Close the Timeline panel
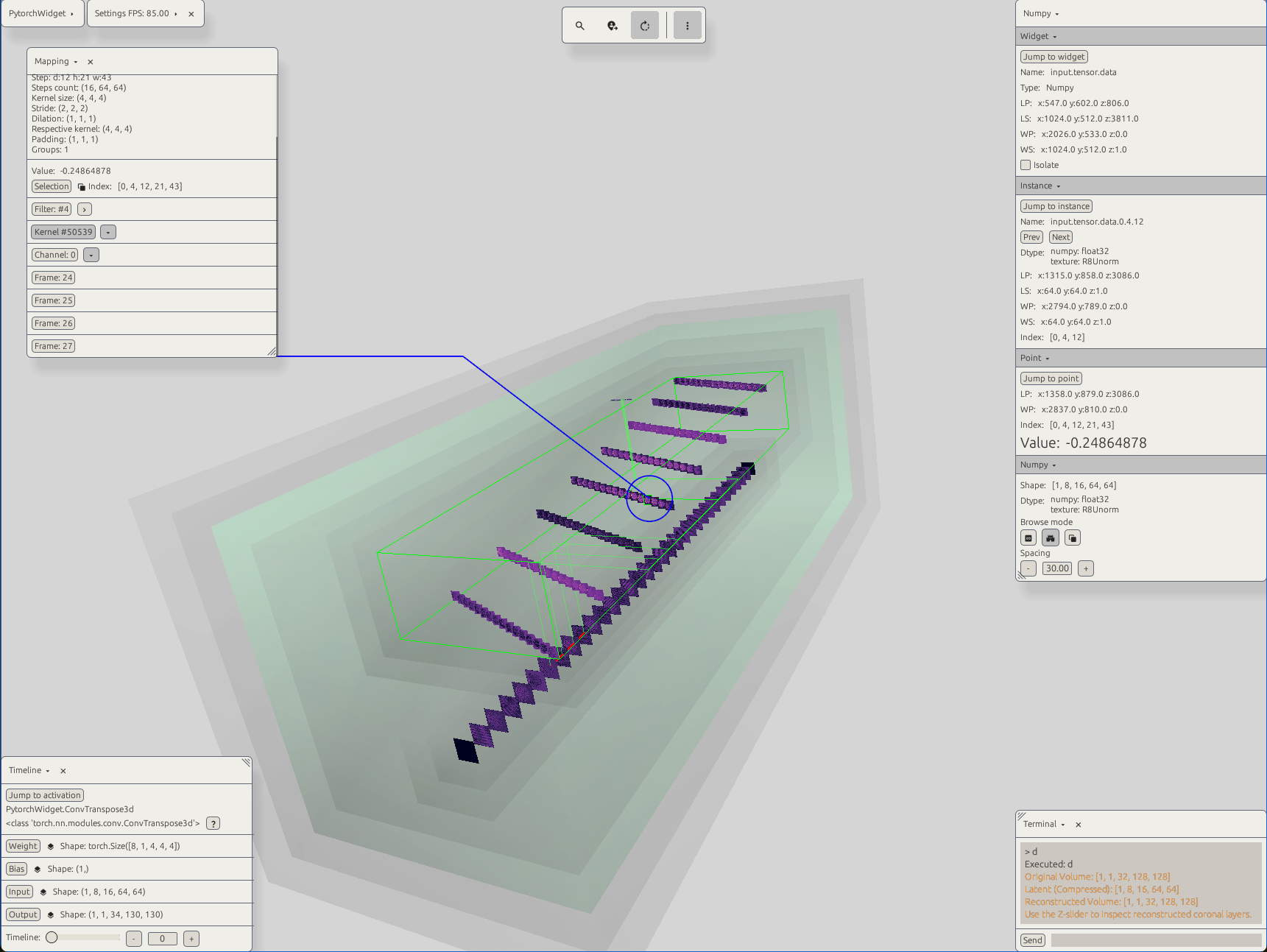 click(x=63, y=771)
